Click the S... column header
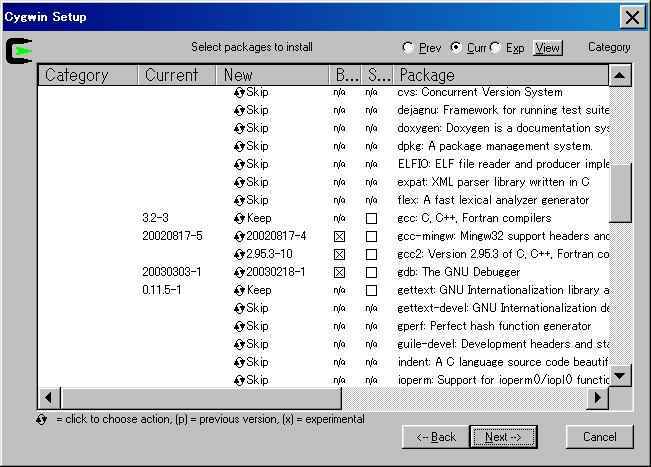This screenshot has height=467, width=651. (377, 75)
